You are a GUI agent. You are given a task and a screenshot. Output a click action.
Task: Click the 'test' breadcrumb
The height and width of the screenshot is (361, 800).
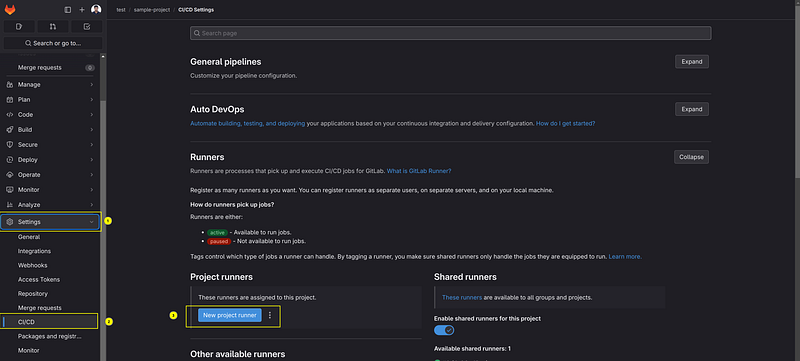[x=121, y=10]
